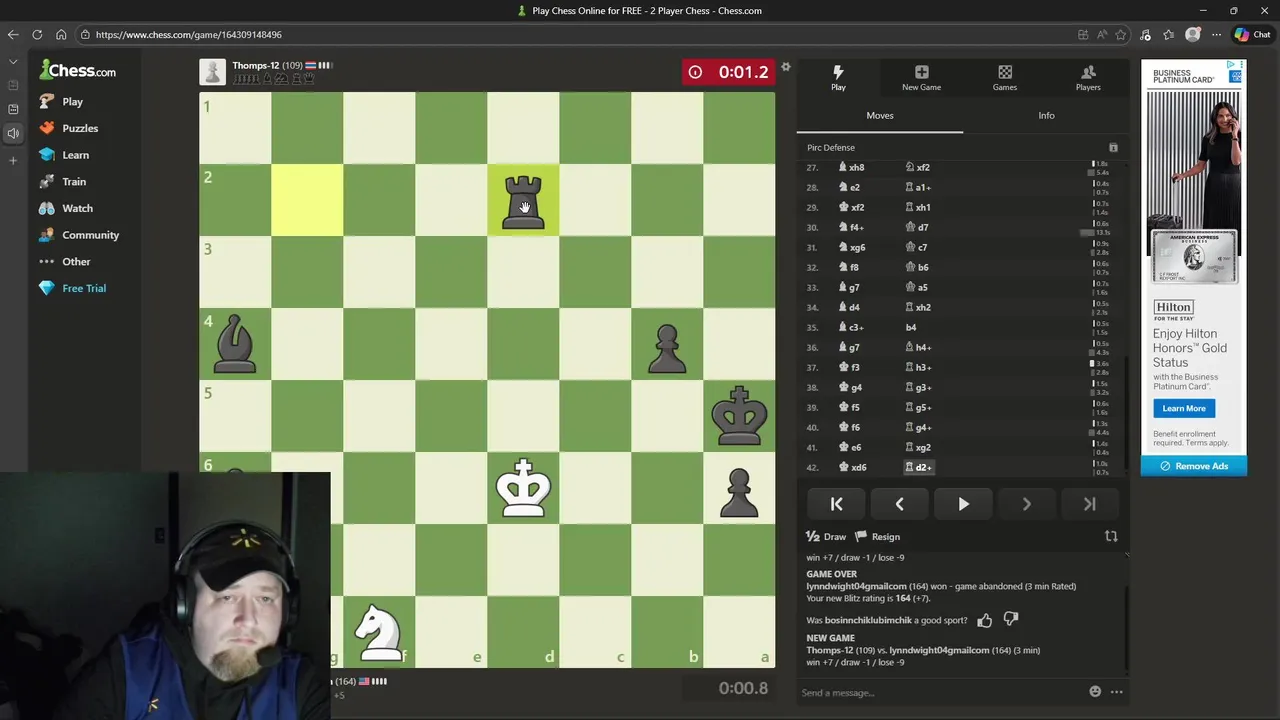Click the black bishop on the board
Screen dimensions: 1280x720
pyautogui.click(x=235, y=344)
